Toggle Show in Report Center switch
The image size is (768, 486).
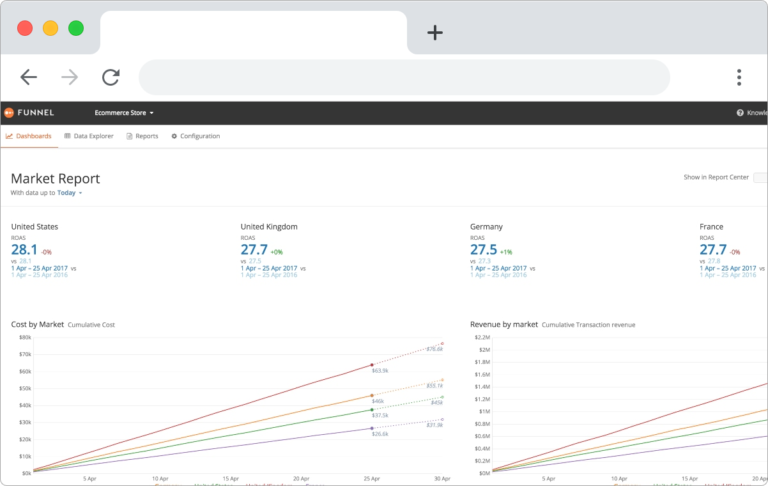click(761, 177)
